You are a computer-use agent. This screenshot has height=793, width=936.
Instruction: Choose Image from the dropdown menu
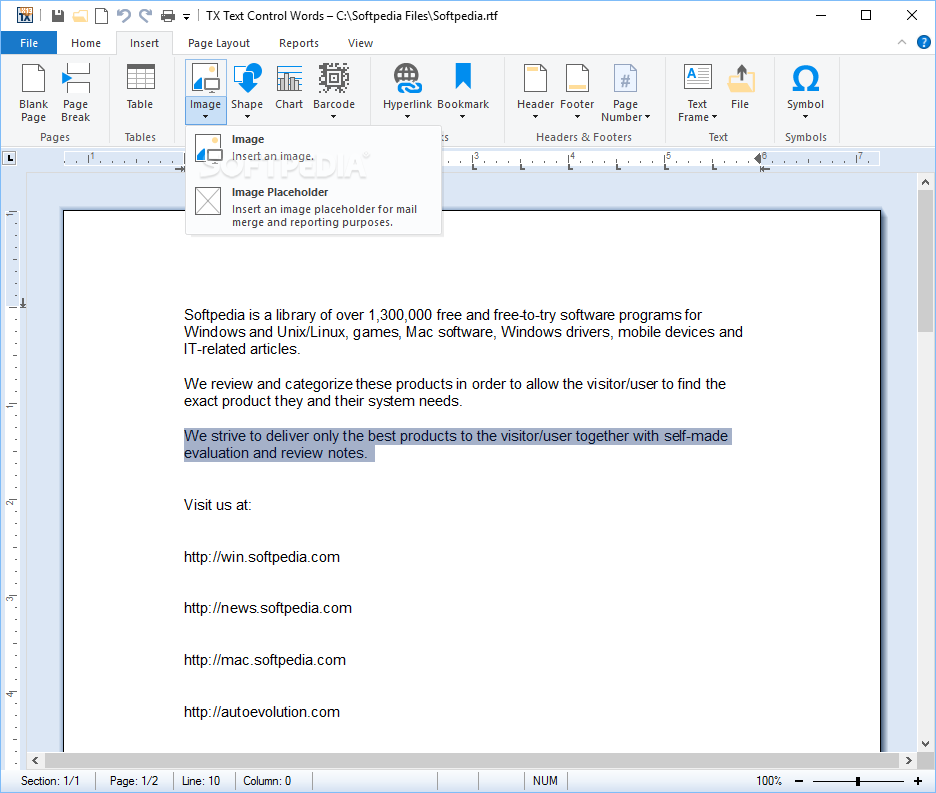click(x=313, y=147)
